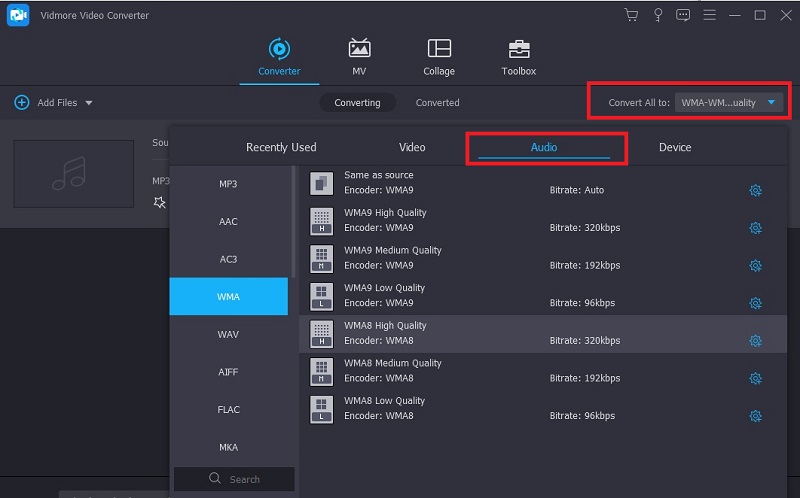Viewport: 800px width, 498px height.
Task: Click the WMA9 Medium Quality preset icon
Action: (321, 259)
